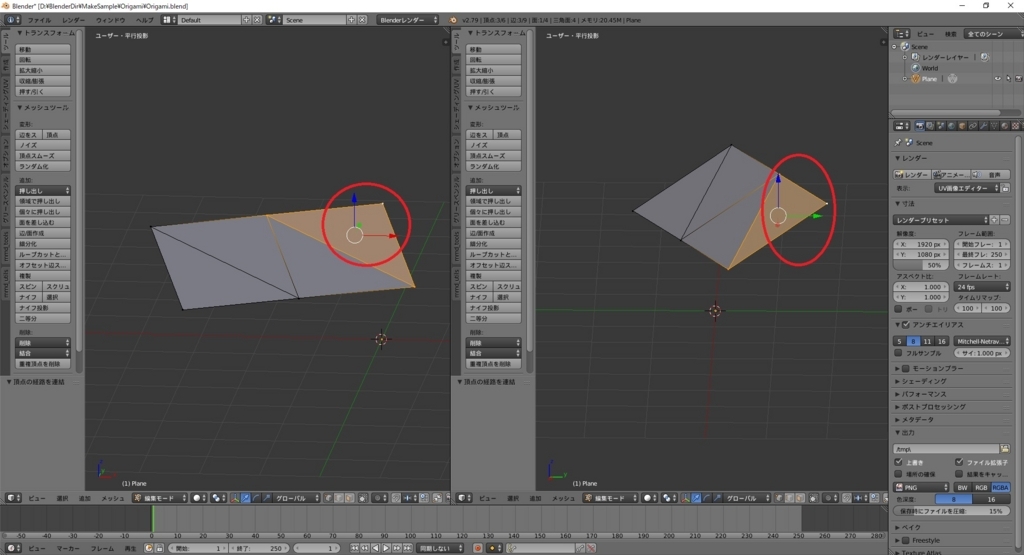Image resolution: width=1024 pixels, height=555 pixels.
Task: Add a new scene with the plus beside Scene
Action: pyautogui.click(x=351, y=20)
